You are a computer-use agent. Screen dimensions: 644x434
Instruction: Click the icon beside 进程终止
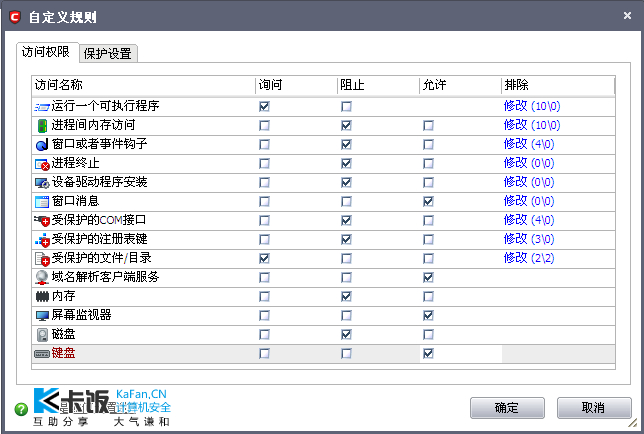pos(42,164)
